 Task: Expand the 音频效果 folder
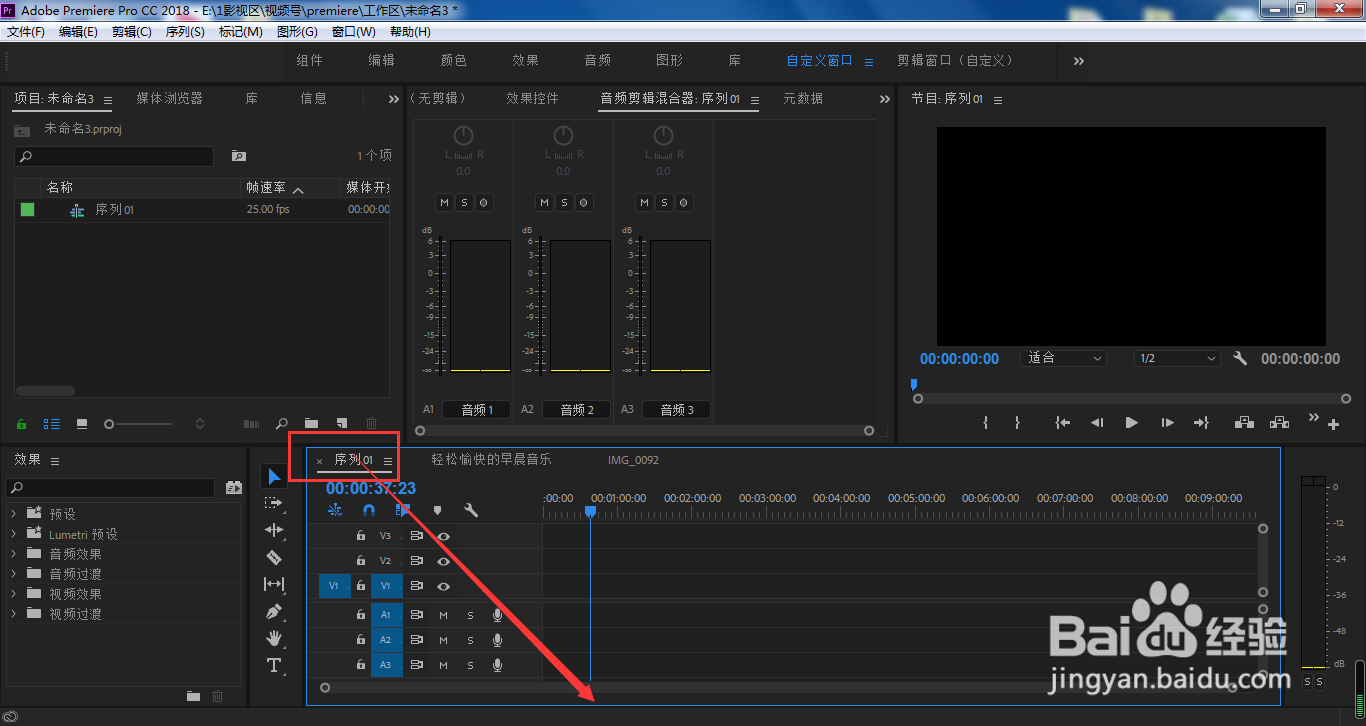point(13,554)
